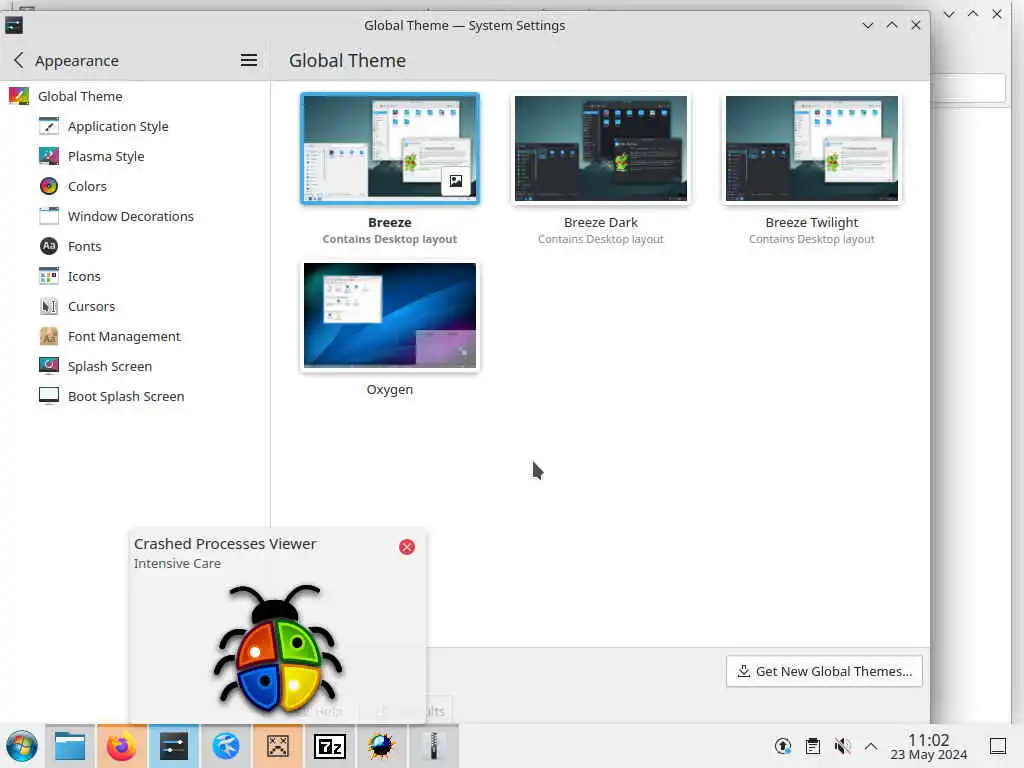Select the Breeze Dark theme thumbnail

click(601, 149)
